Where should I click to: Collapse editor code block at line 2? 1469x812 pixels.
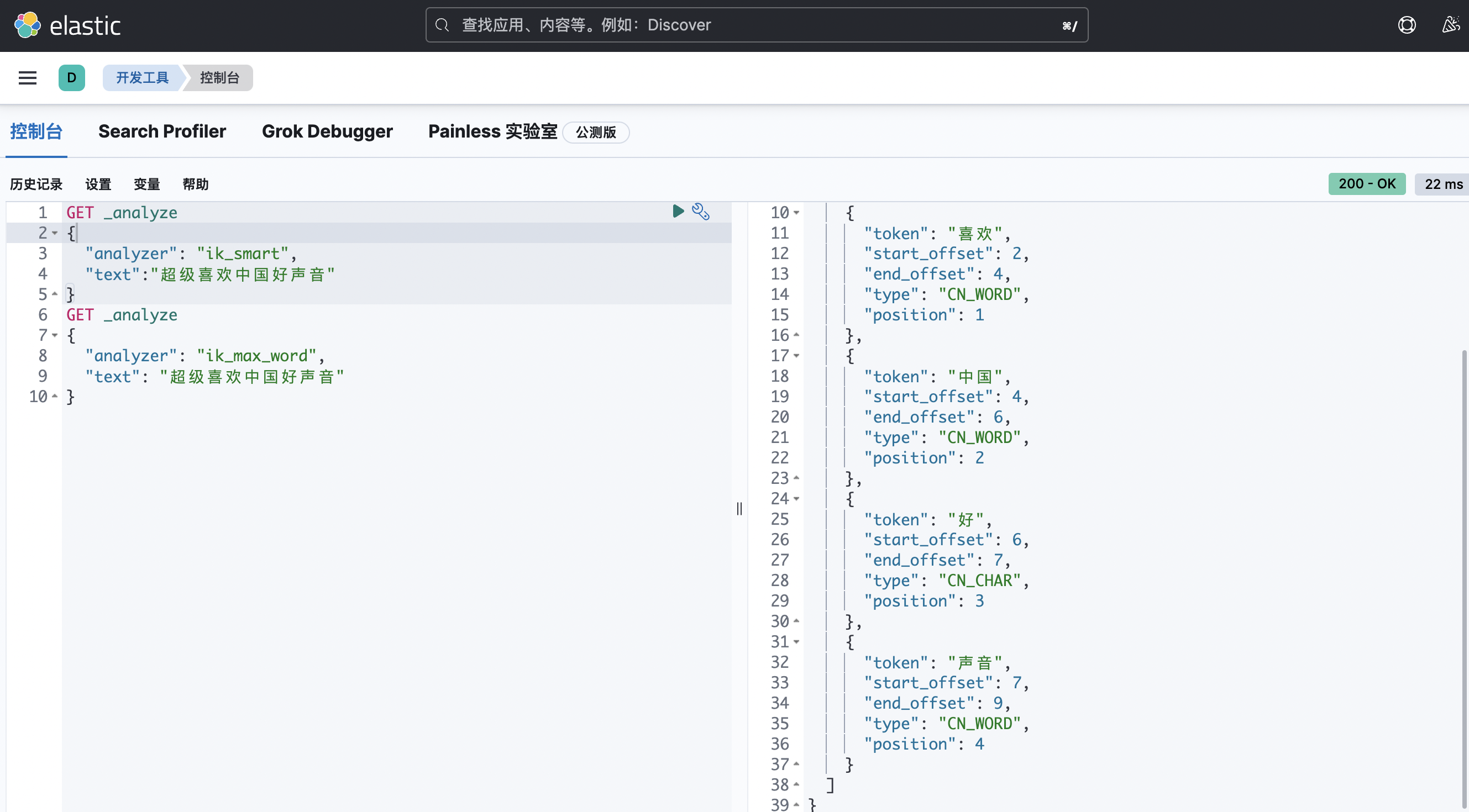[55, 233]
